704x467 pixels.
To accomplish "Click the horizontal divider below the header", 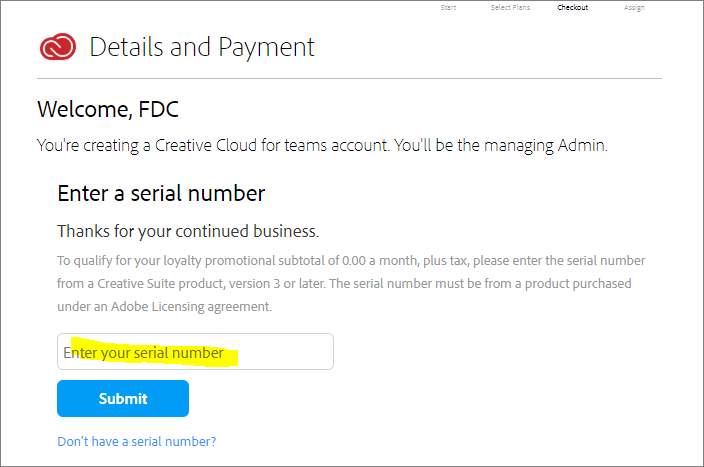I will (349, 79).
